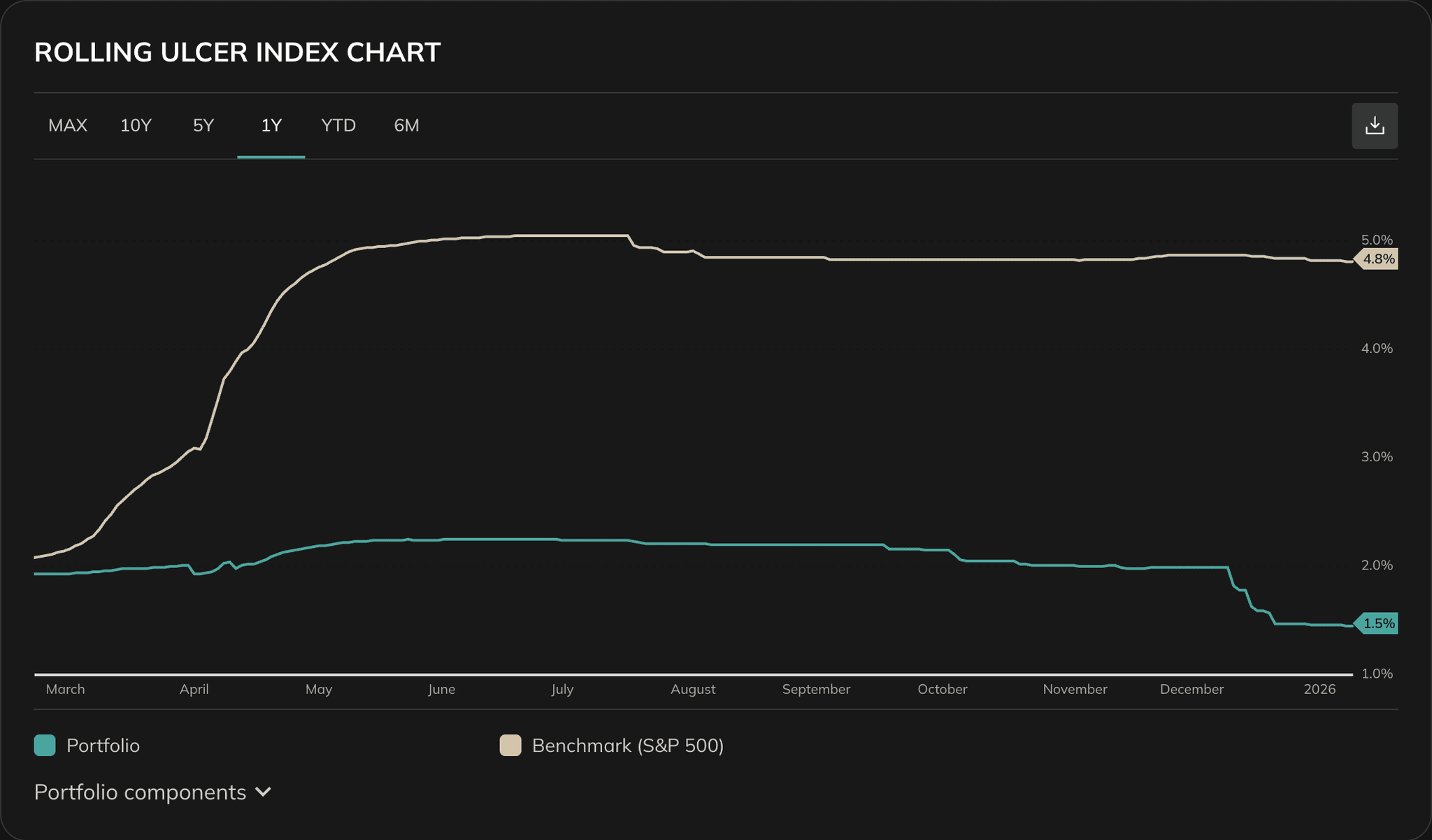
Task: Select the MAX time range tab
Action: tap(68, 126)
